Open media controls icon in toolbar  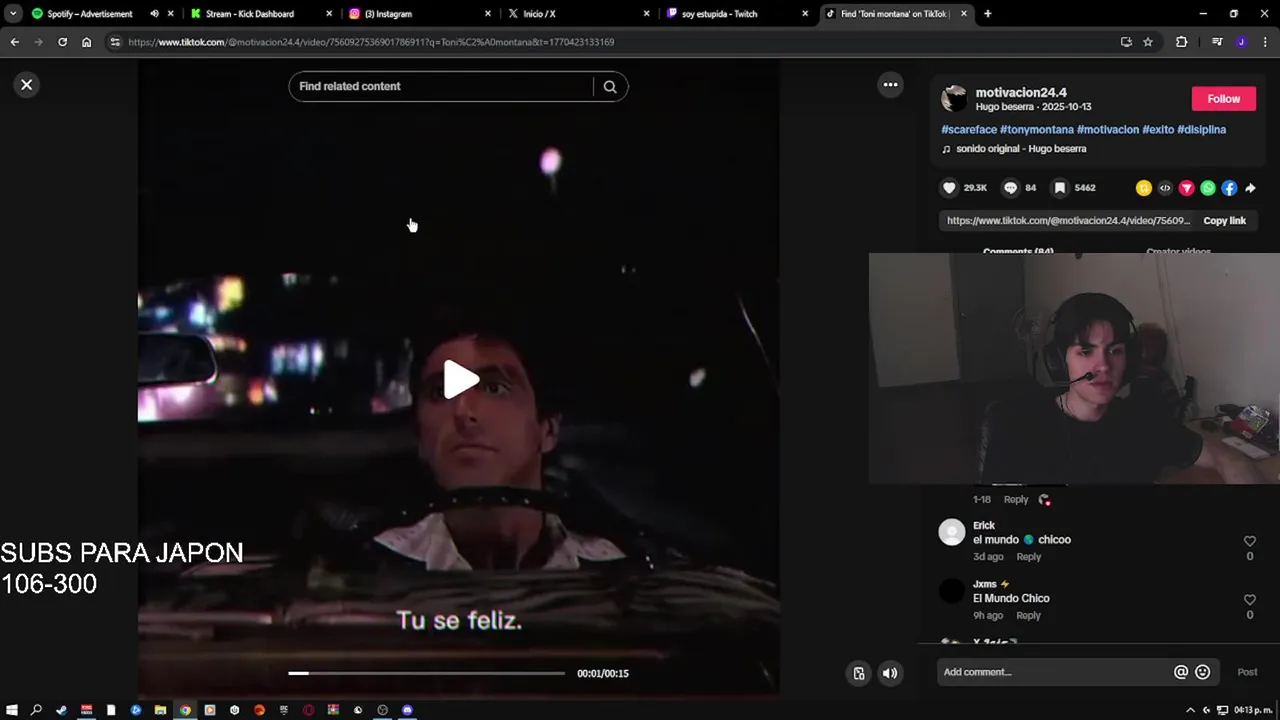click(x=1217, y=42)
